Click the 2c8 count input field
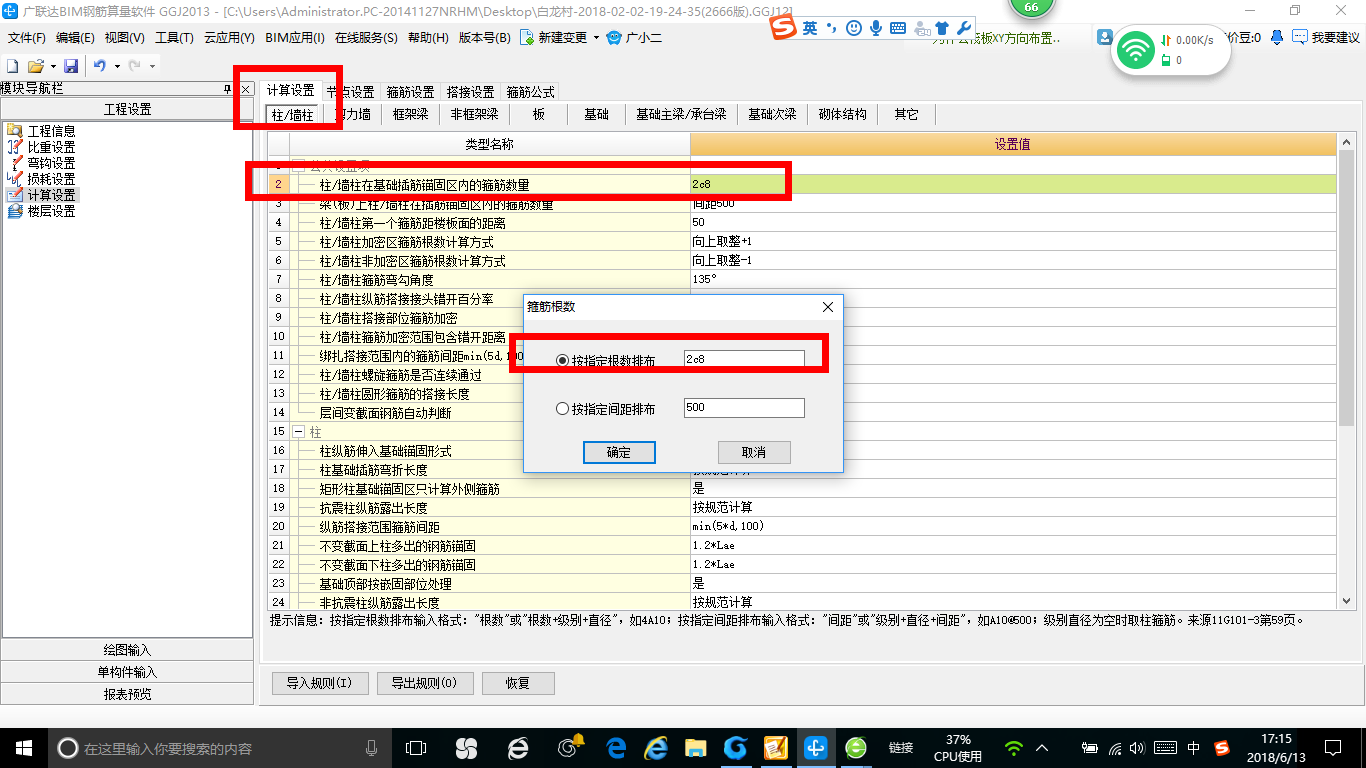 pyautogui.click(x=744, y=359)
